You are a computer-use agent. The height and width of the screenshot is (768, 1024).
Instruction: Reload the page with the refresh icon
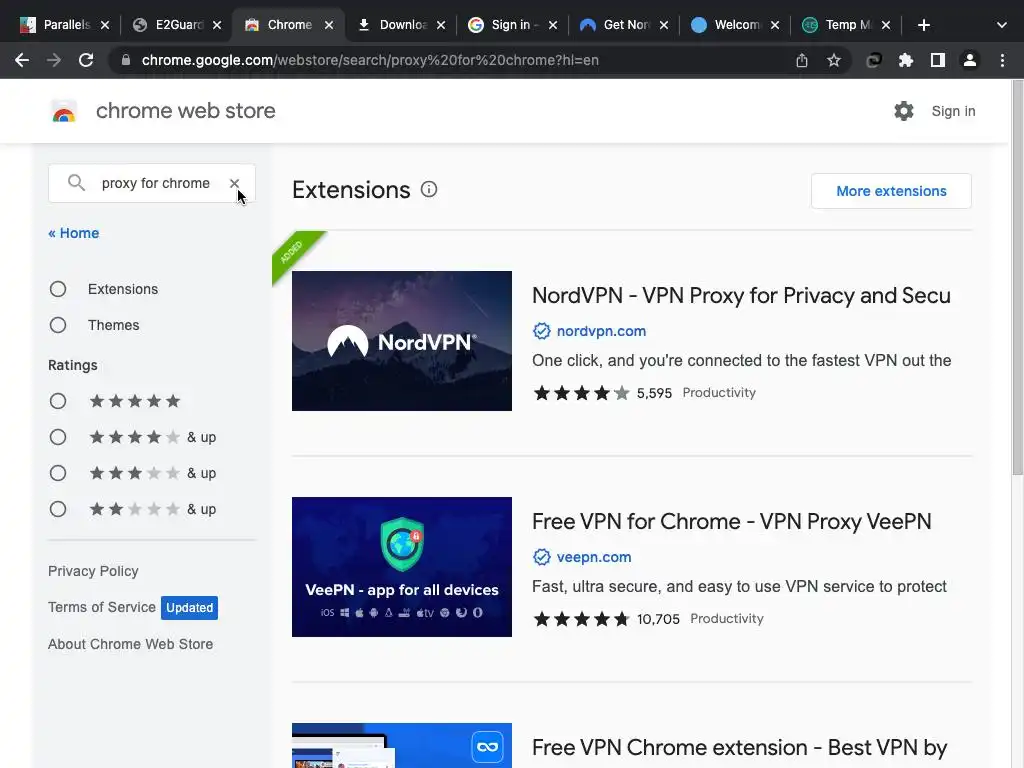(x=86, y=60)
